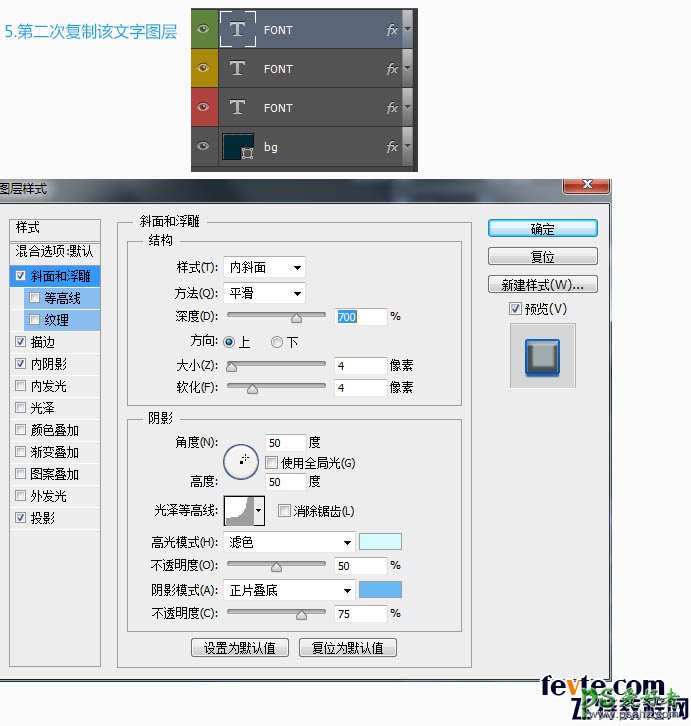691x726 pixels.
Task: Click the shadow mode blue color swatch
Action: (x=380, y=590)
